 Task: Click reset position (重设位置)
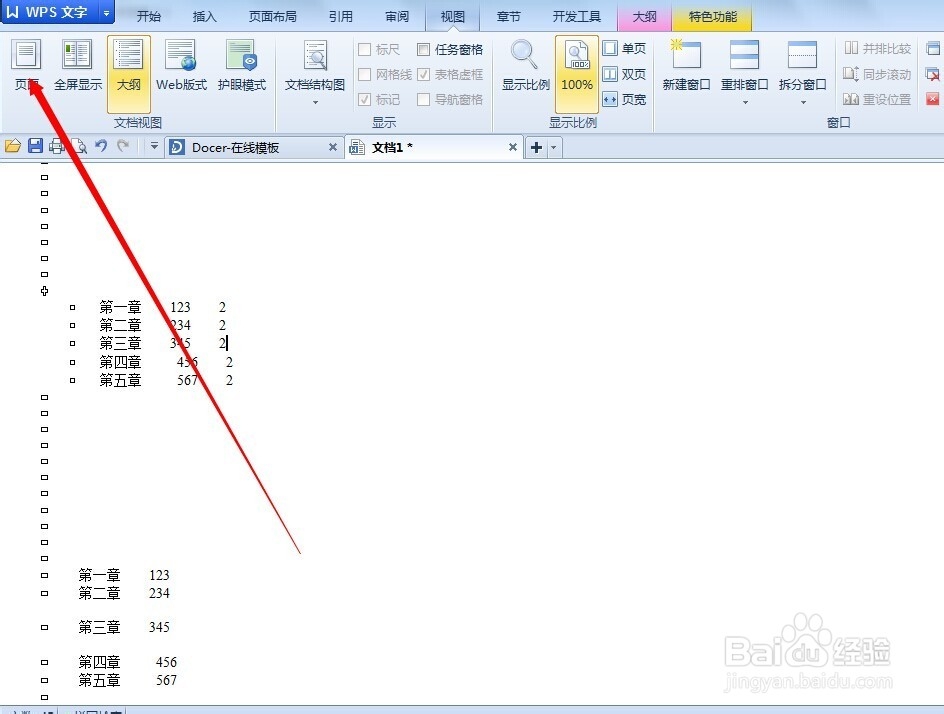[877, 99]
